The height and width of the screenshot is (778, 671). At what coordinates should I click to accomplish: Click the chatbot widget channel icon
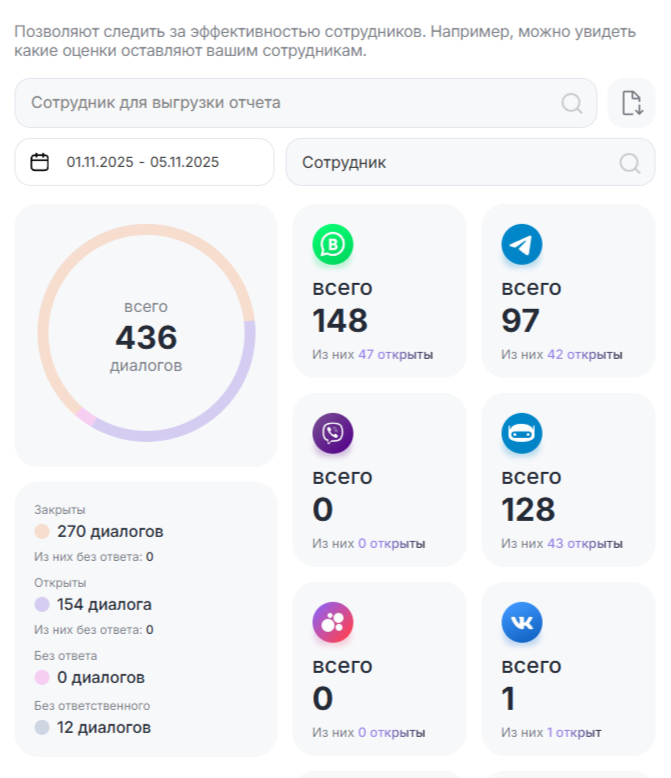[522, 434]
